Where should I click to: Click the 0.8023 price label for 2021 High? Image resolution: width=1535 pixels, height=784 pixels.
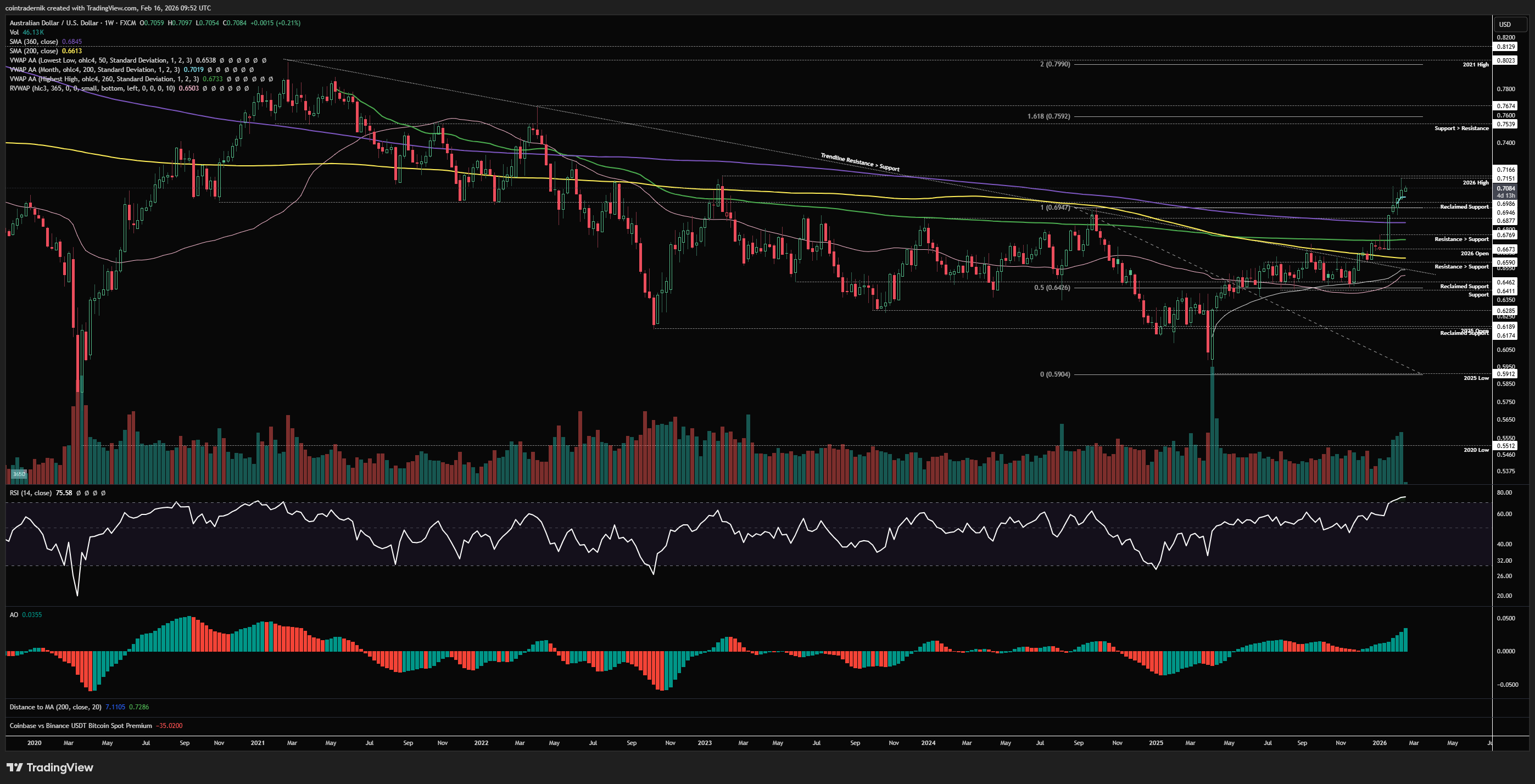1506,60
